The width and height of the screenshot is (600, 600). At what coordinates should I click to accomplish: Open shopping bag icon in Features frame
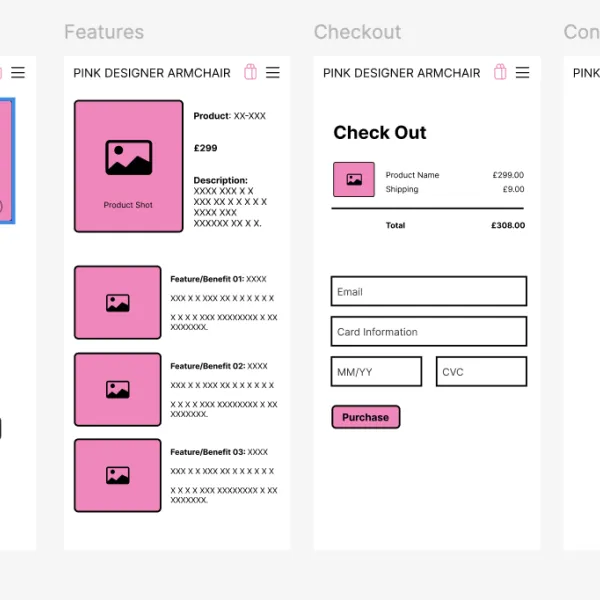(x=250, y=72)
